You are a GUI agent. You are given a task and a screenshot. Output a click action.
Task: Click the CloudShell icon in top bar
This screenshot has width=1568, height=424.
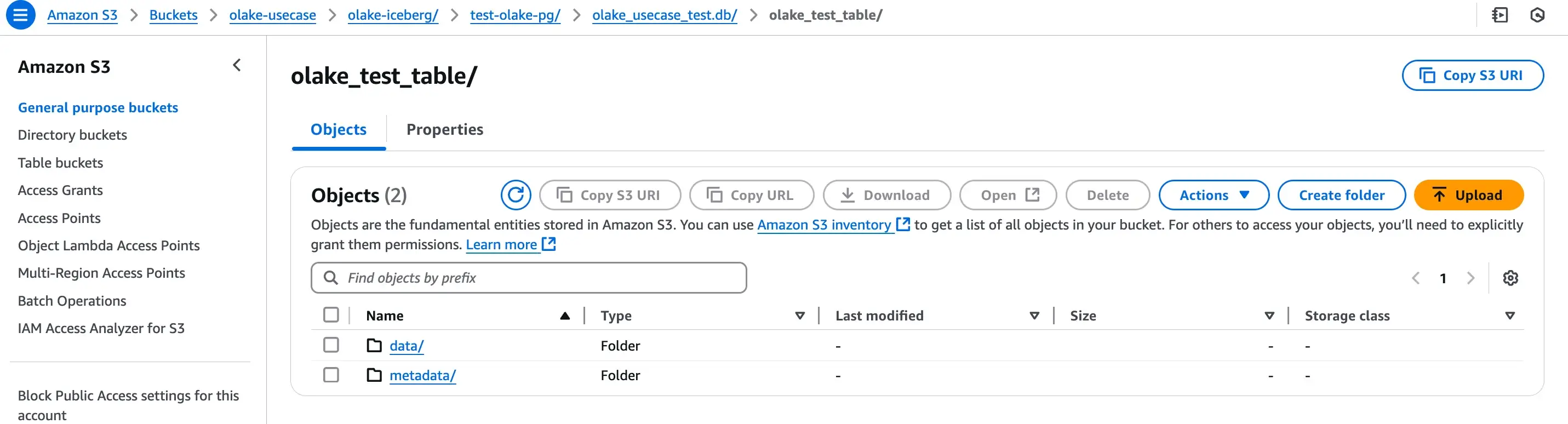pyautogui.click(x=1500, y=15)
